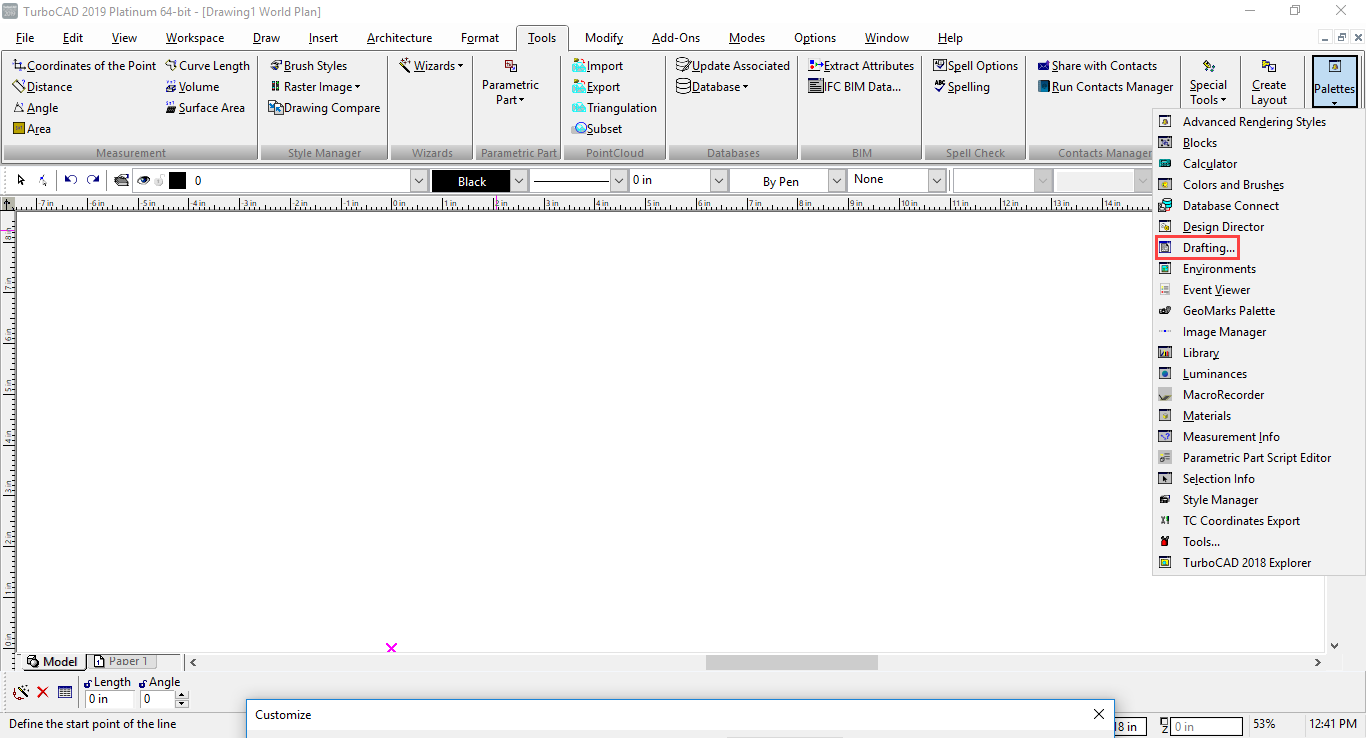Screen dimensions: 1366x738
Task: Toggle the Length lock icon
Action: pos(88,683)
